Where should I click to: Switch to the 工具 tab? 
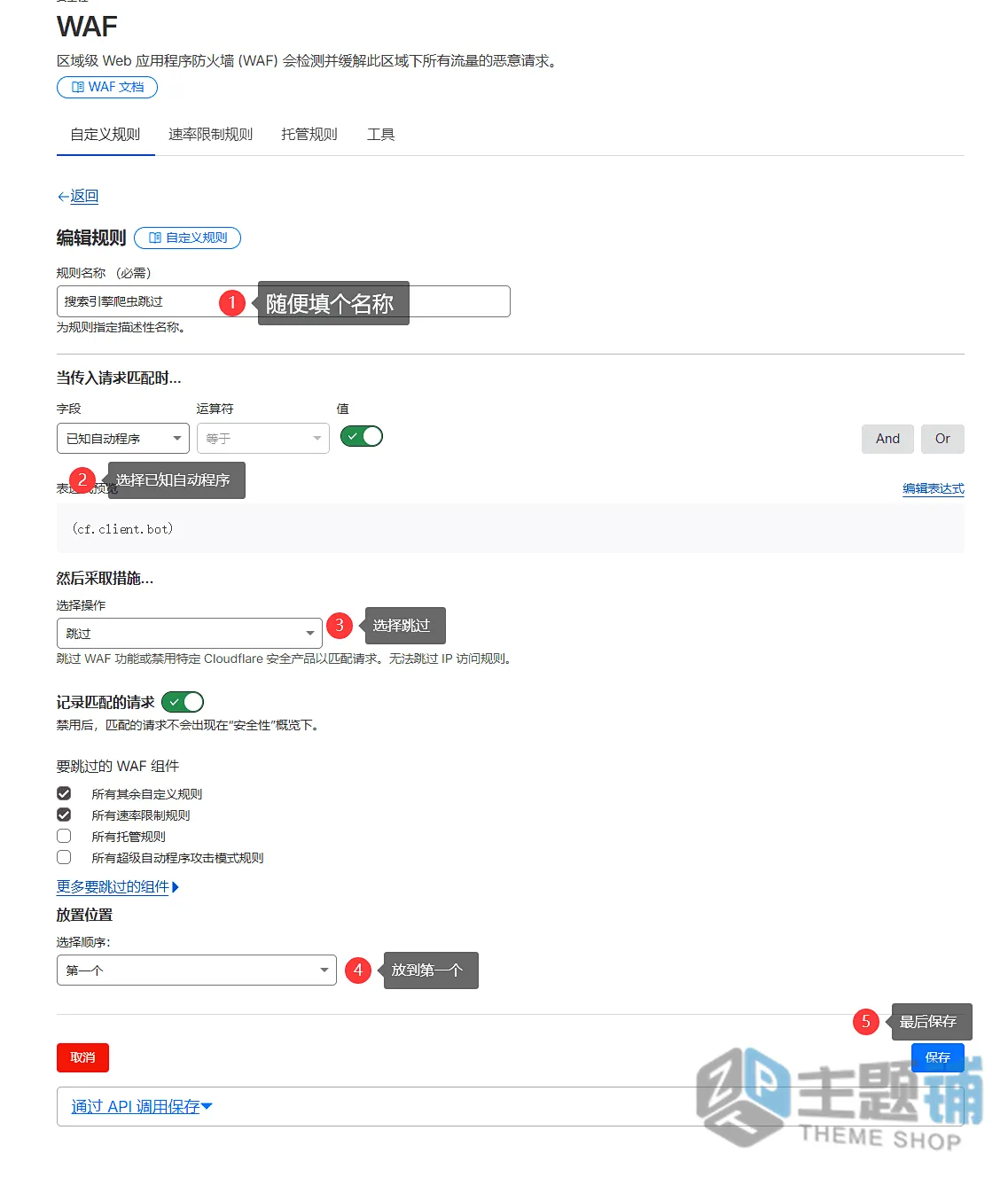(381, 135)
